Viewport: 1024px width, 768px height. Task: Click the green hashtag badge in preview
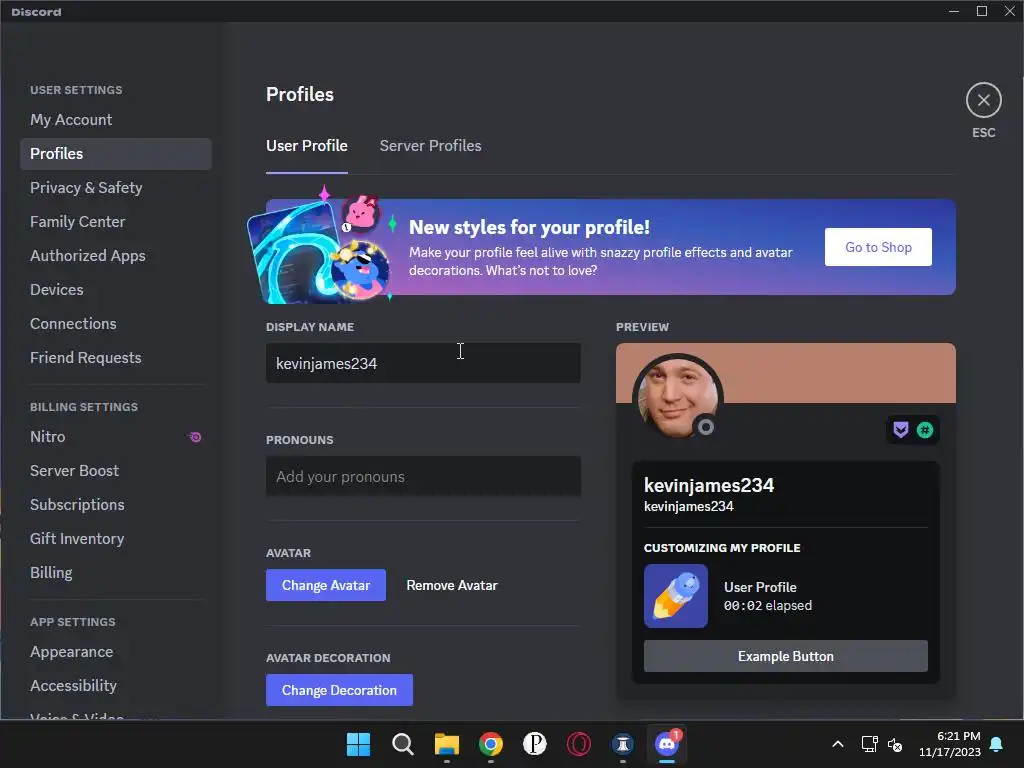[925, 430]
